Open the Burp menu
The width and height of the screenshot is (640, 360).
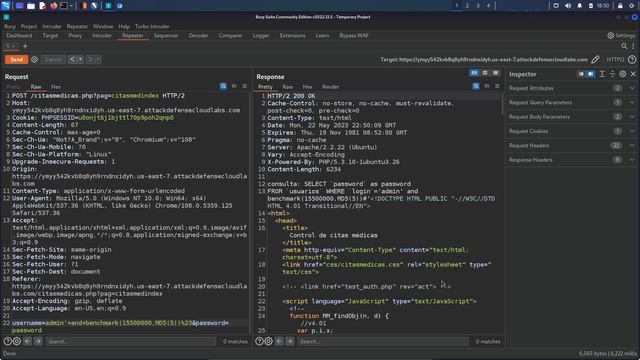pyautogui.click(x=10, y=27)
